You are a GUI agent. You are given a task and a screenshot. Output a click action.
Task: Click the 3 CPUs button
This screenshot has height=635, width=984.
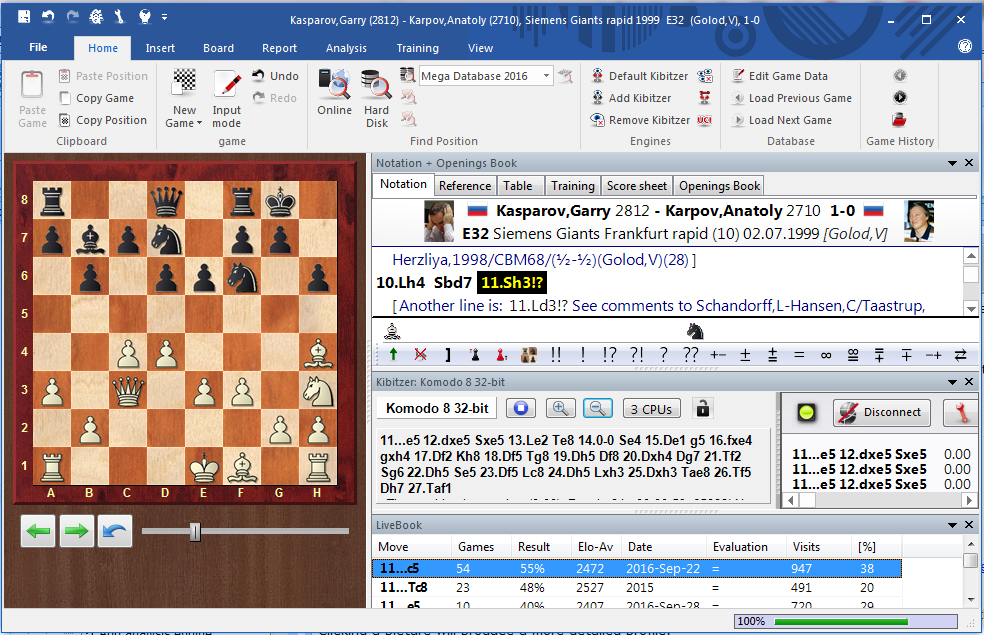pyautogui.click(x=649, y=408)
